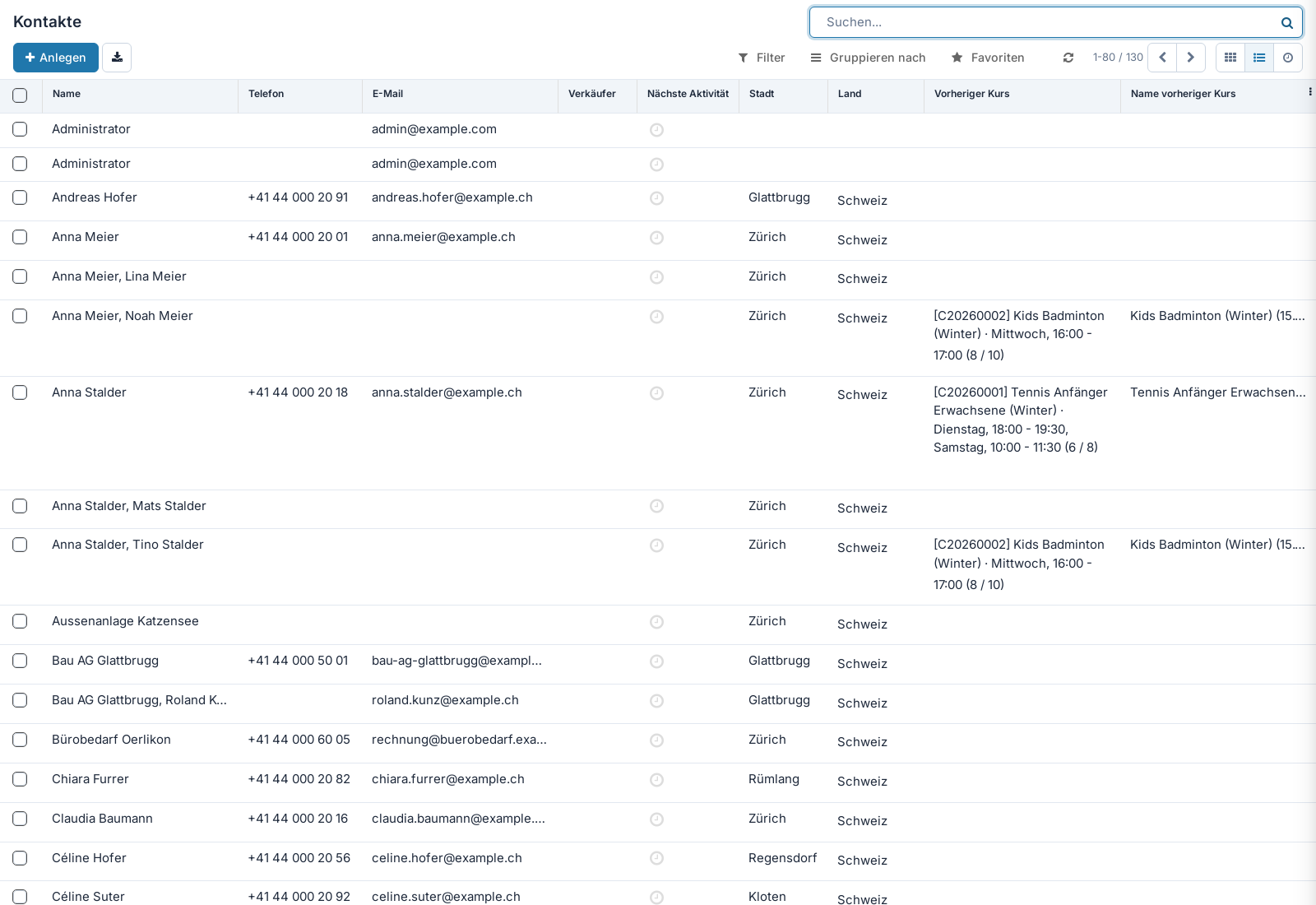
Task: Click activity clock icon for Andreas Hofer
Action: pyautogui.click(x=656, y=198)
